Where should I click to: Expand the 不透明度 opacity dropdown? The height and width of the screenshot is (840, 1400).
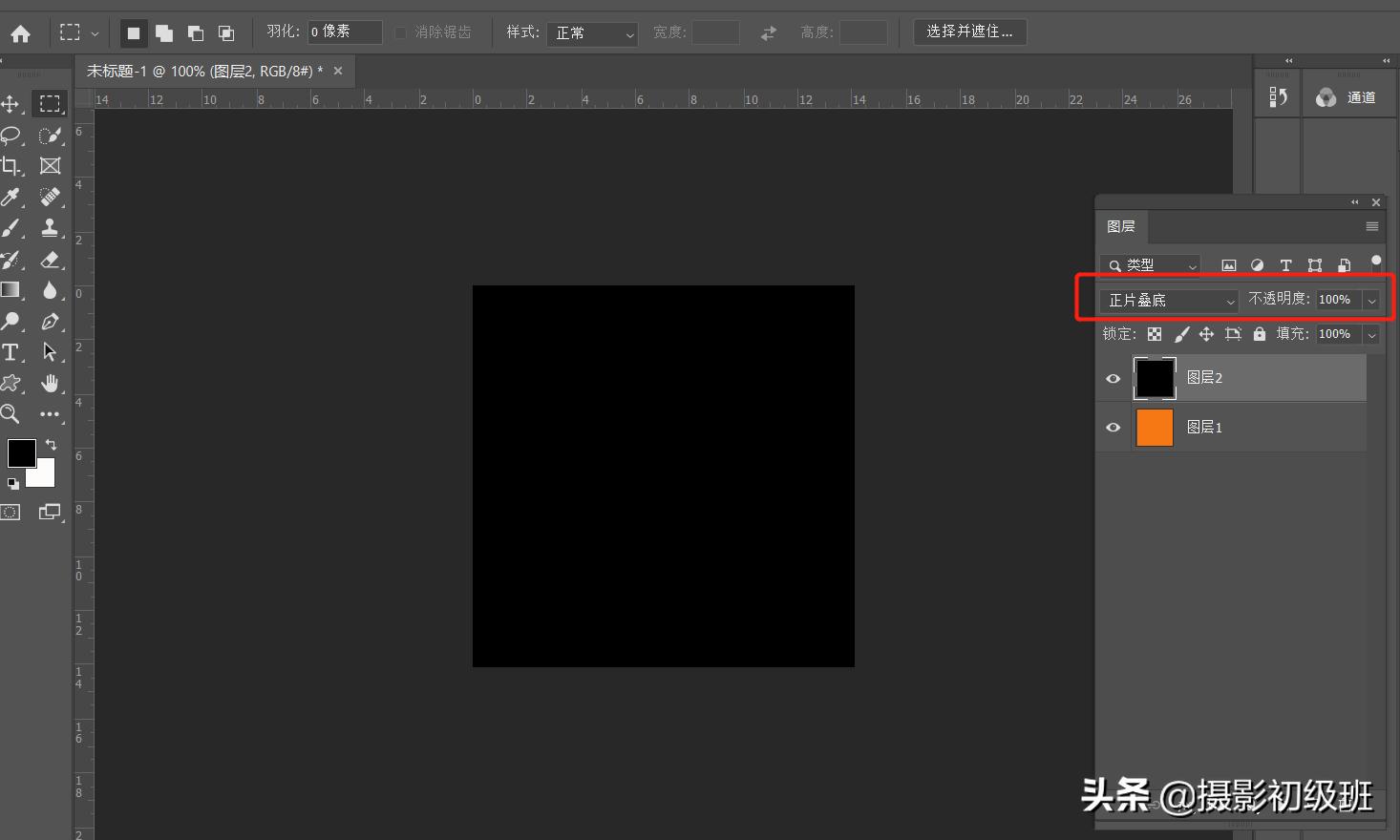(x=1372, y=299)
